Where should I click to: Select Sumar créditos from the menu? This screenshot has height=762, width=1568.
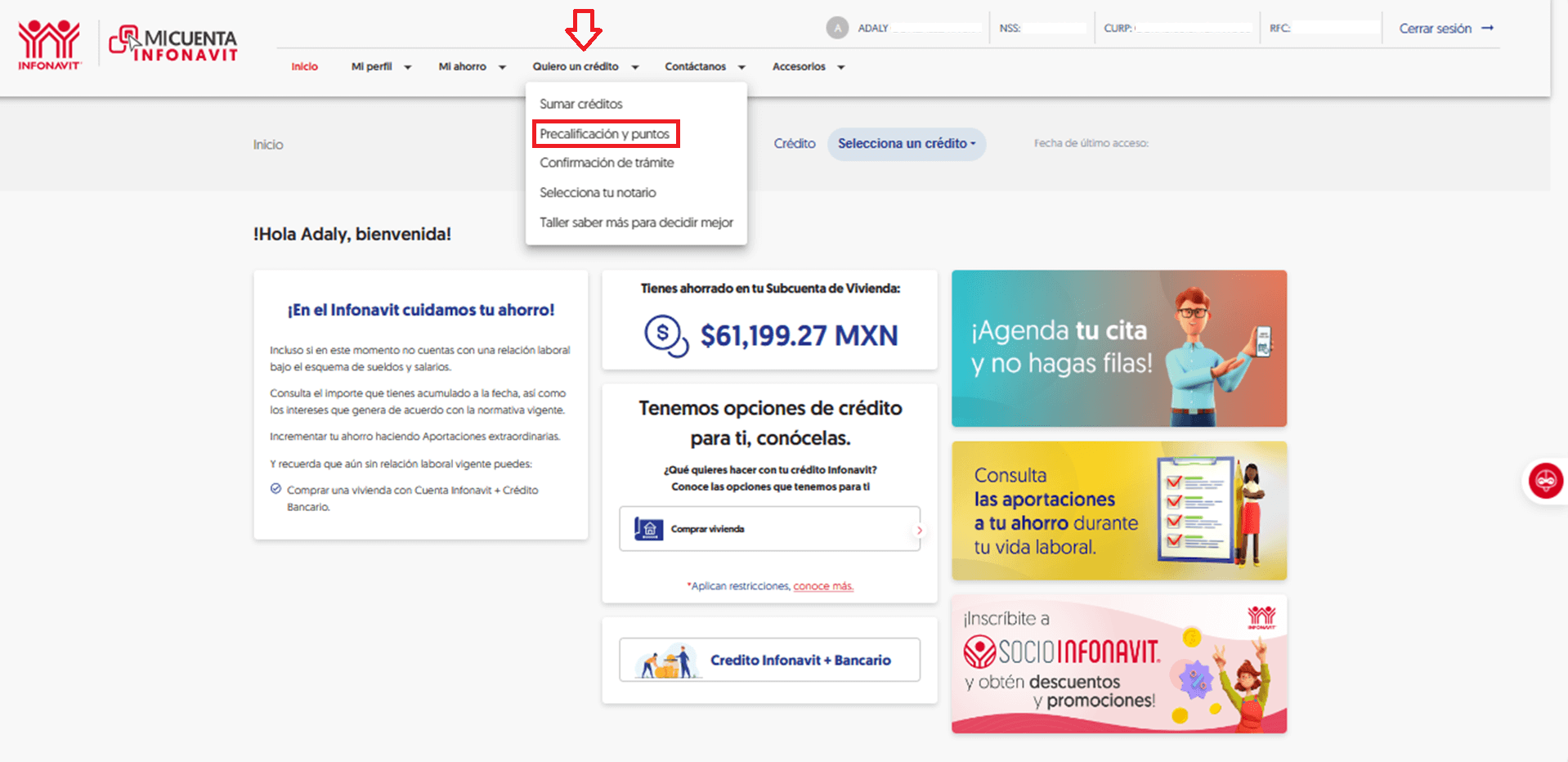pos(581,104)
